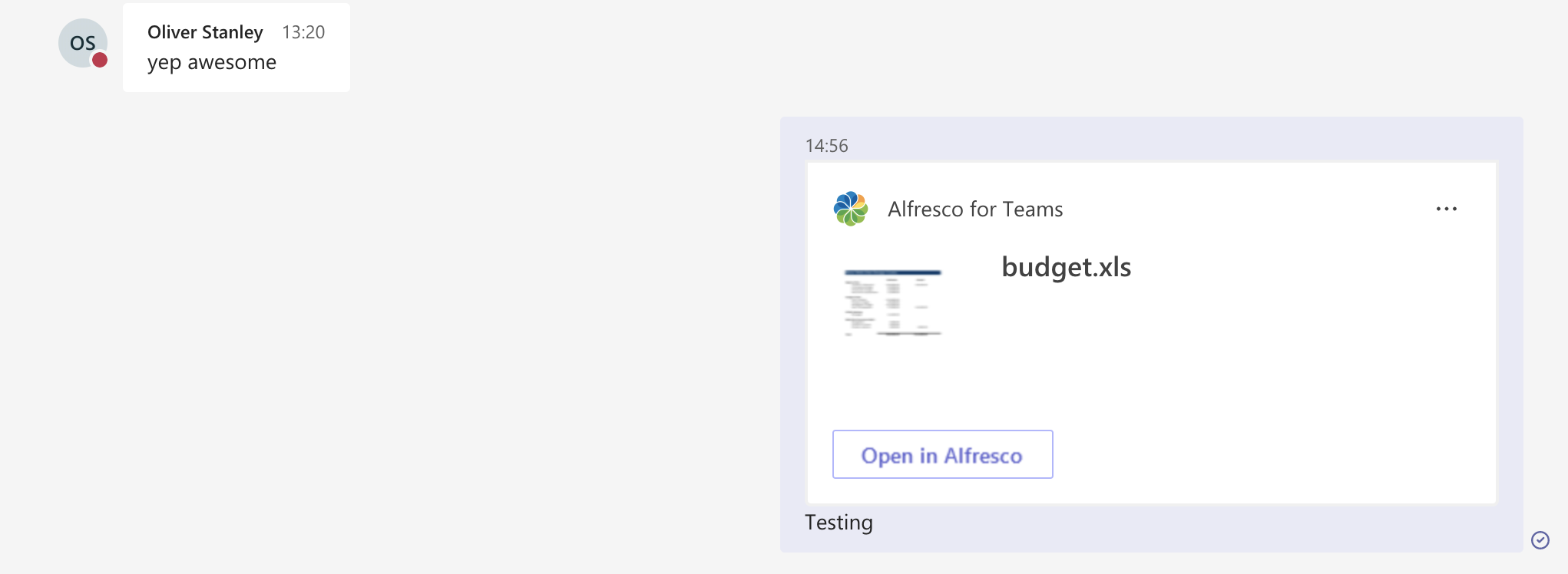1568x574 pixels.
Task: Open budget.xls by clicking its title
Action: click(x=1066, y=267)
